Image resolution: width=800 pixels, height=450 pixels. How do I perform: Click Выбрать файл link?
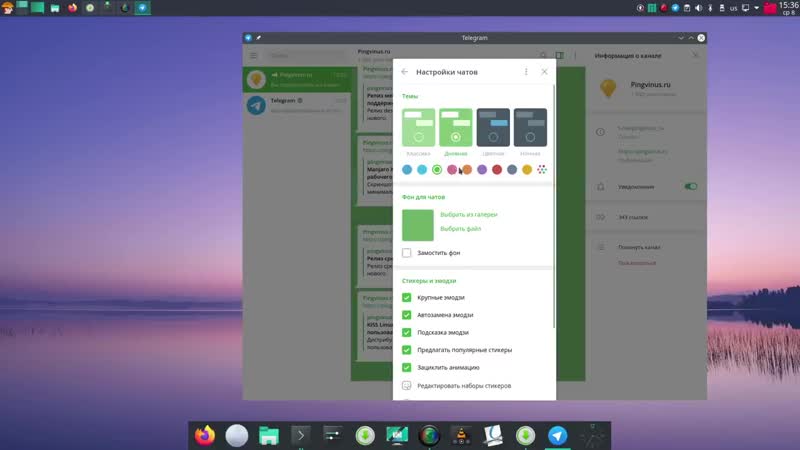[460, 229]
